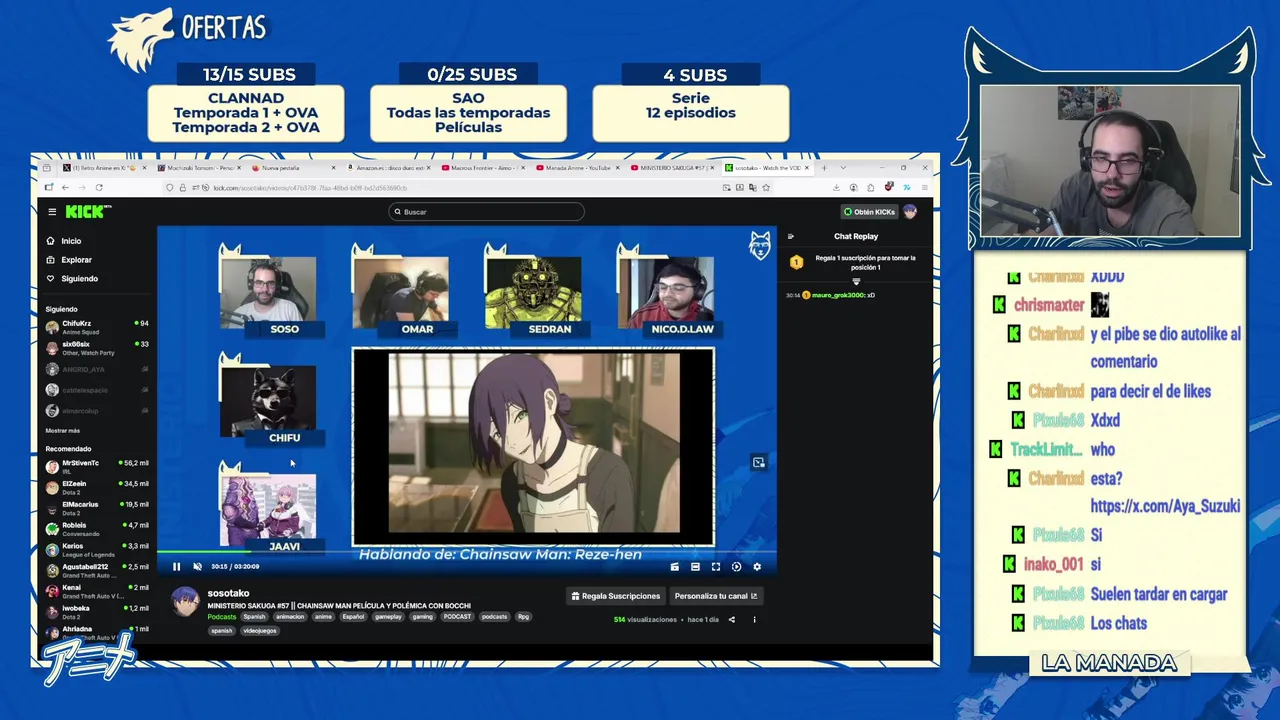The height and width of the screenshot is (720, 1280).
Task: Open video player settings gear
Action: coord(757,567)
